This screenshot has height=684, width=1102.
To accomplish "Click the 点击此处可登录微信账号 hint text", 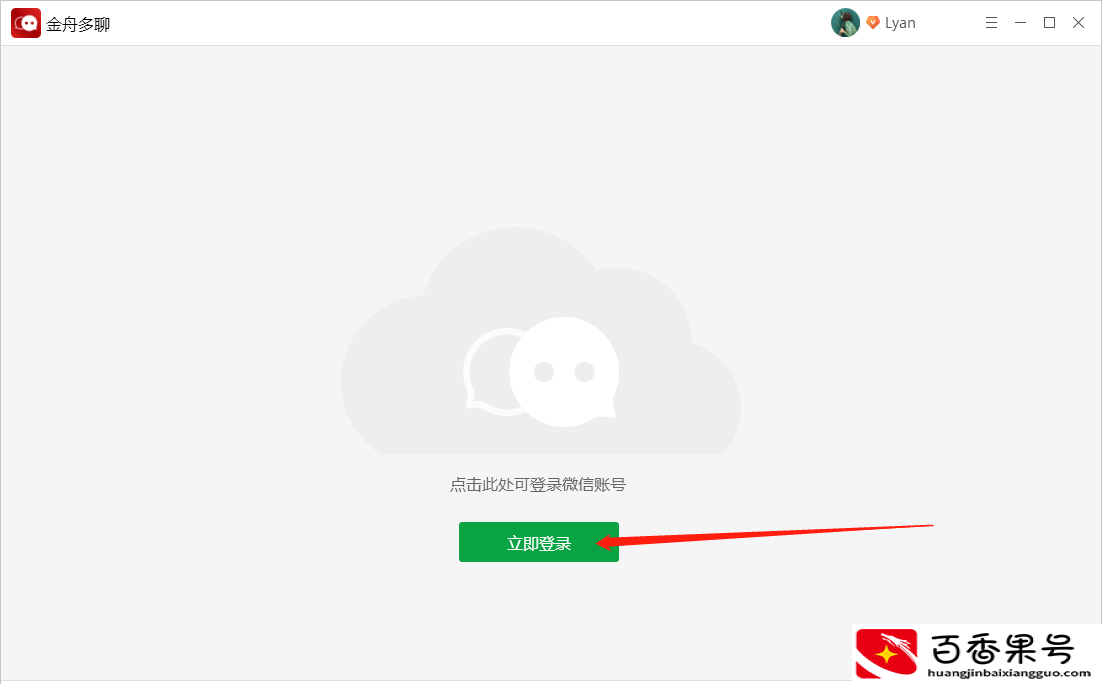I will coord(538,484).
